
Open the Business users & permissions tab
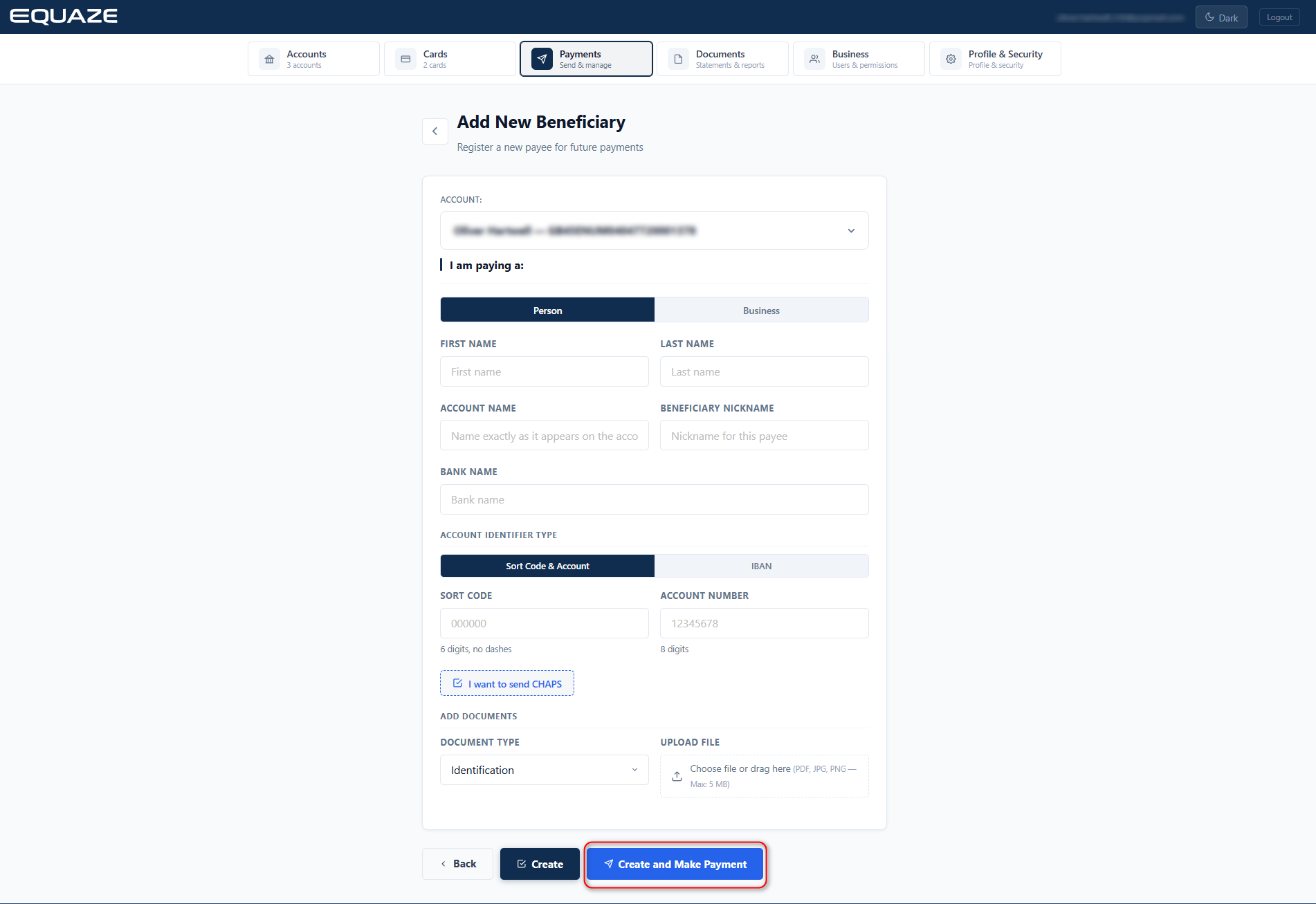pos(859,59)
